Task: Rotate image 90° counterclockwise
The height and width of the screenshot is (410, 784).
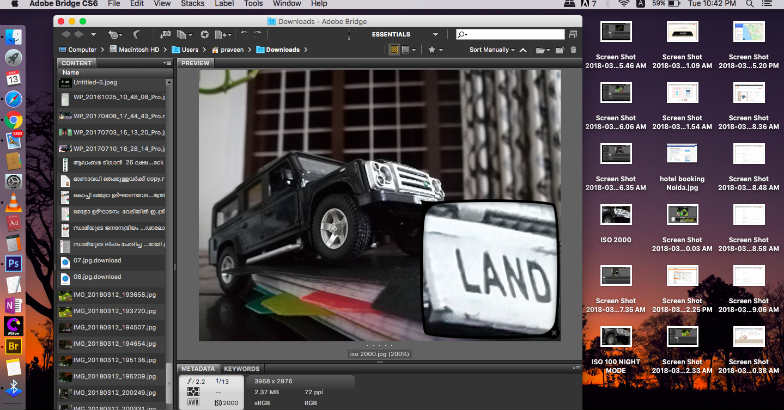Action: click(244, 34)
